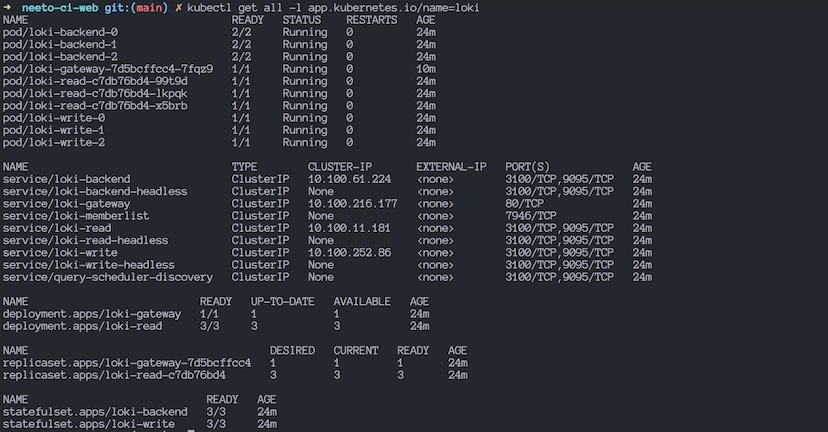Click the DESIRED column header

tap(292, 351)
